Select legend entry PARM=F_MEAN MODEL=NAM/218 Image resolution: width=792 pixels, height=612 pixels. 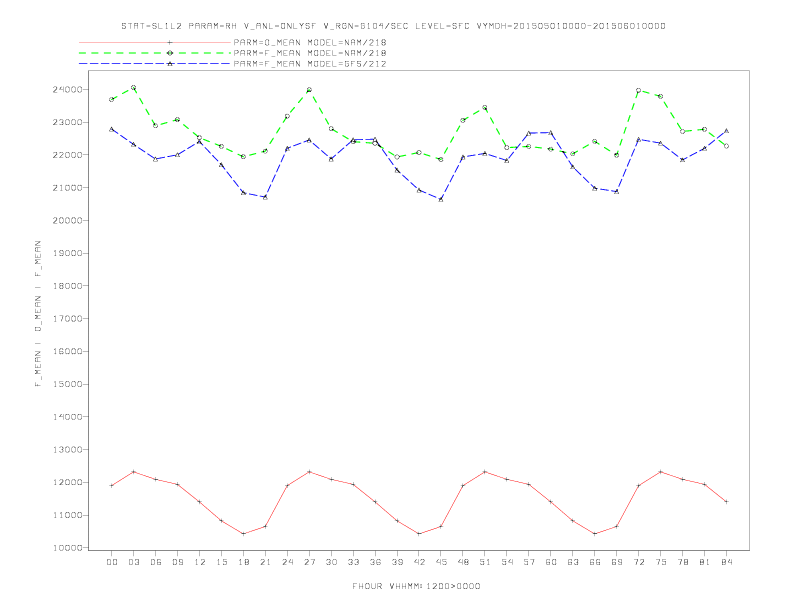click(310, 53)
